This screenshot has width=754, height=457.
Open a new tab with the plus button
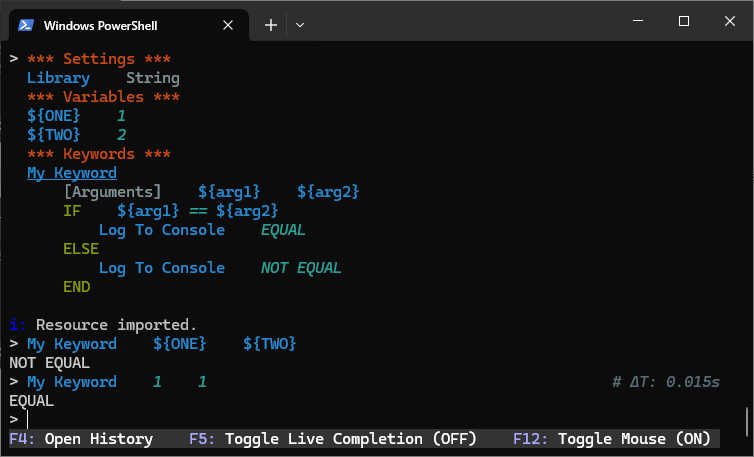271,25
